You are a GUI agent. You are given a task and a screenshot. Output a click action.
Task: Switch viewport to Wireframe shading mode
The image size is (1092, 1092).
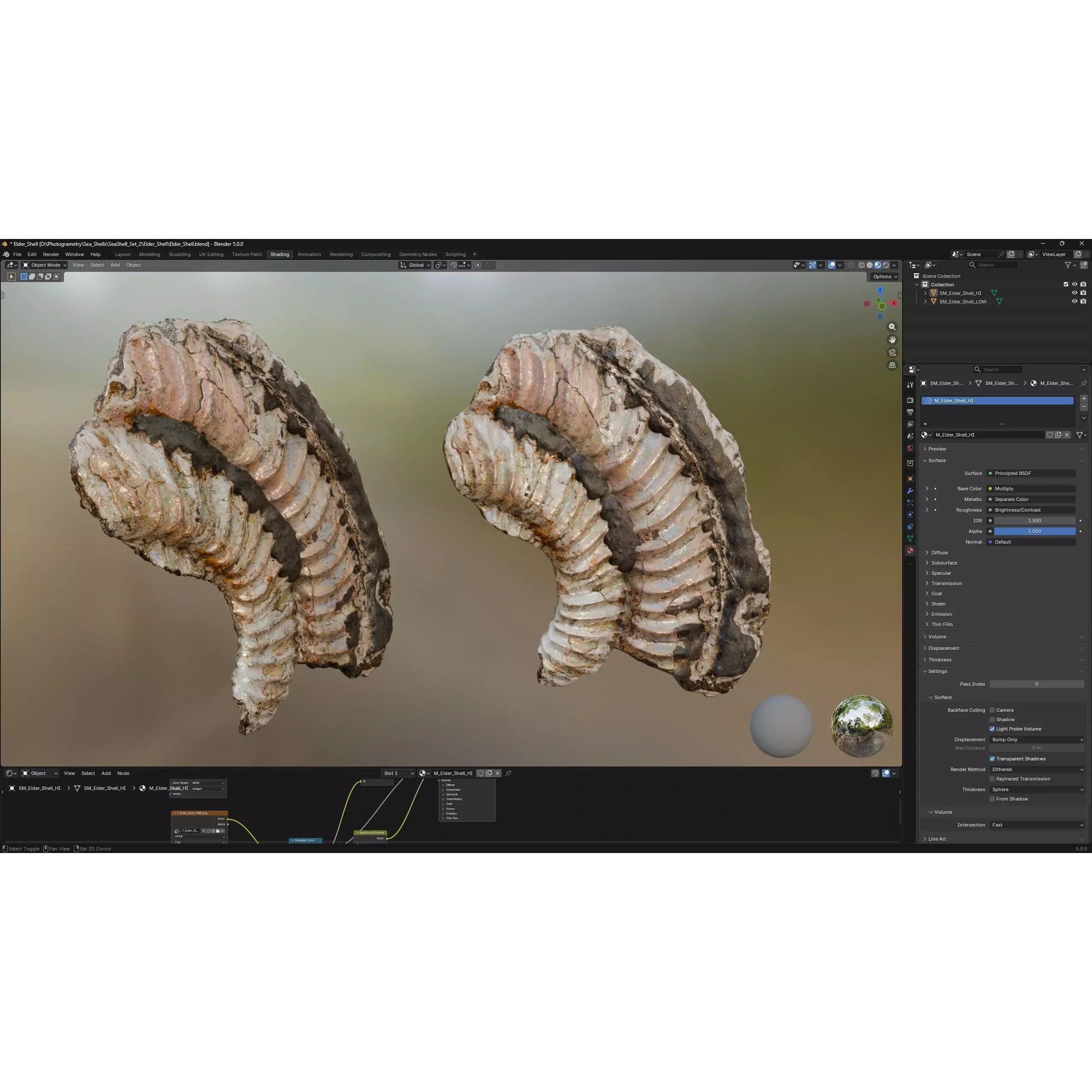point(862,265)
